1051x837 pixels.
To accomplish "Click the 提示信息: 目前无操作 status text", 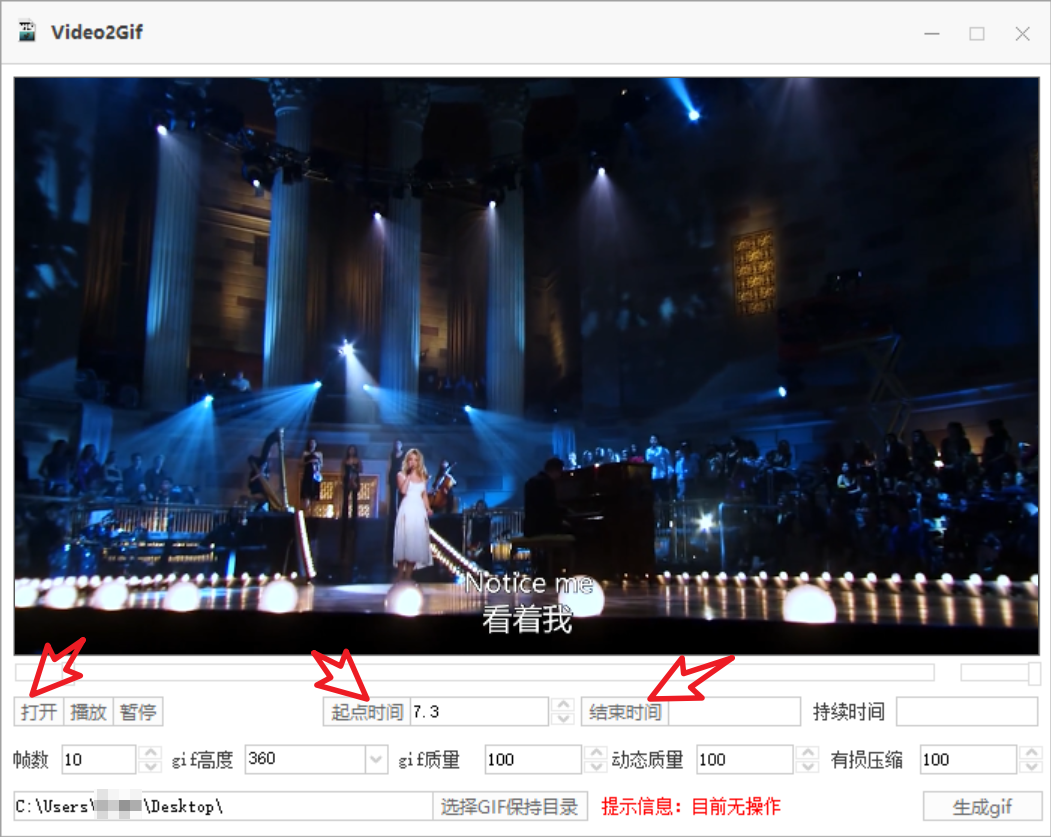I will pos(691,806).
